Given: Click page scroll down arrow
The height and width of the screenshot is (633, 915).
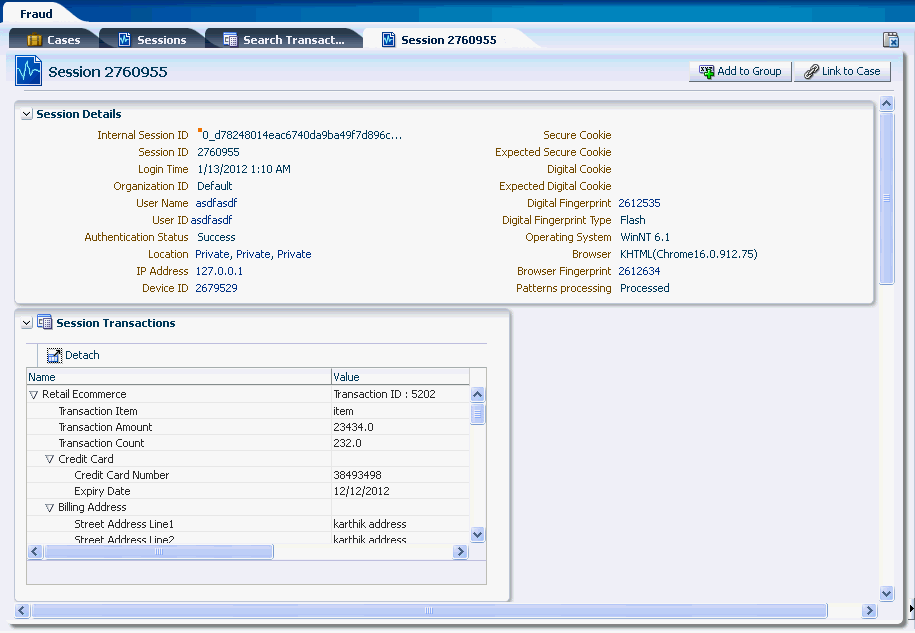Looking at the screenshot, I should pos(886,594).
